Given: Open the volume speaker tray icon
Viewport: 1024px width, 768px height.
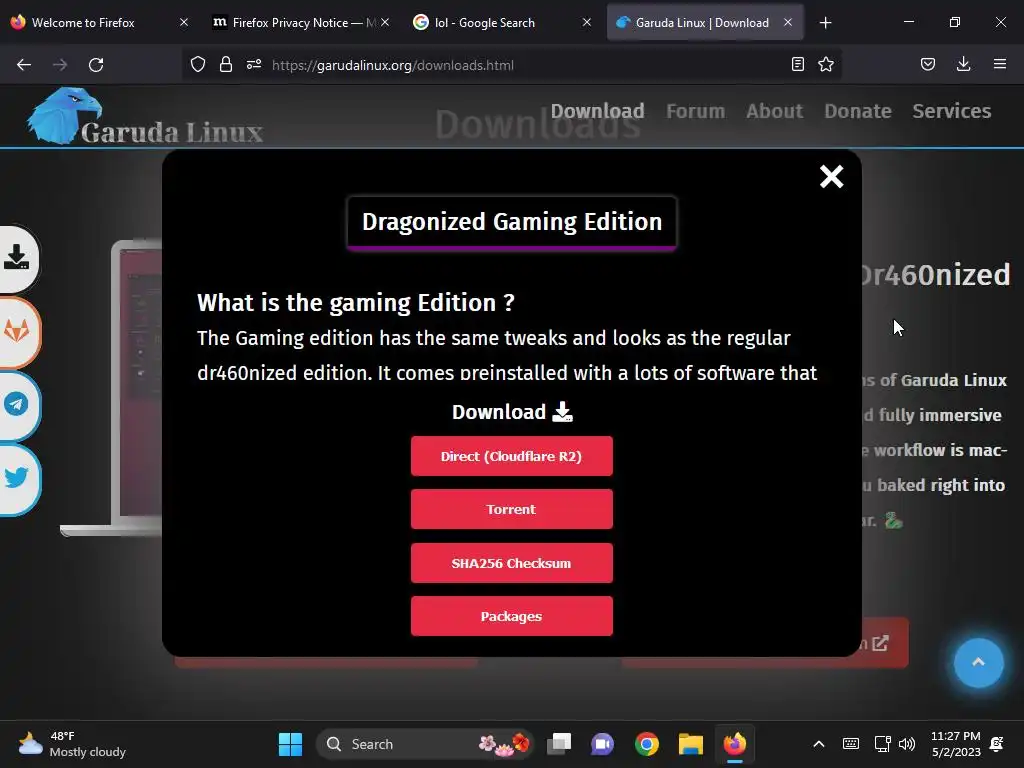Looking at the screenshot, I should click(x=906, y=744).
